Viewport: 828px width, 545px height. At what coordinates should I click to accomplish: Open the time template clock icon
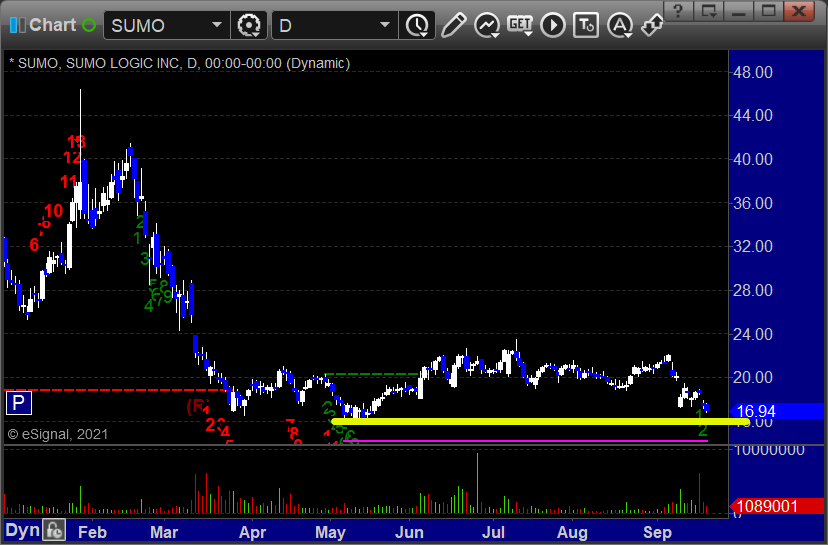coord(417,25)
